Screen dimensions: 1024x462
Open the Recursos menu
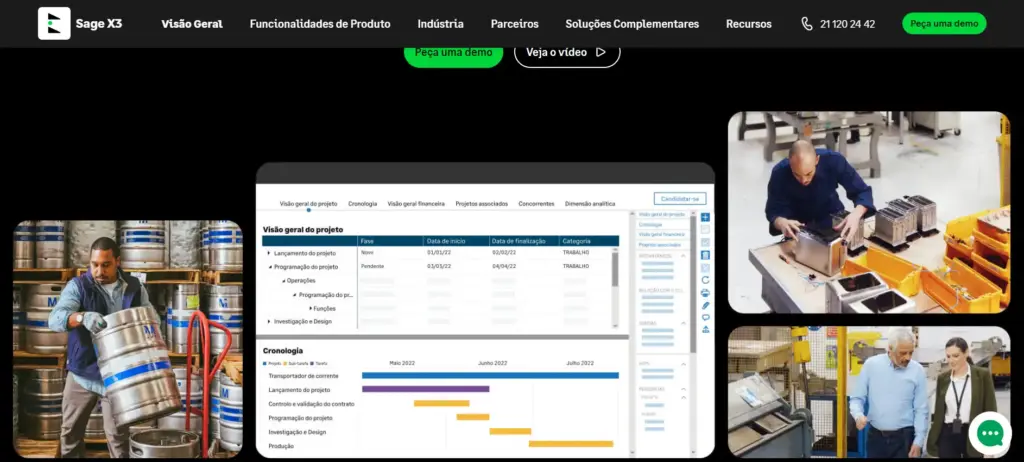click(x=748, y=24)
